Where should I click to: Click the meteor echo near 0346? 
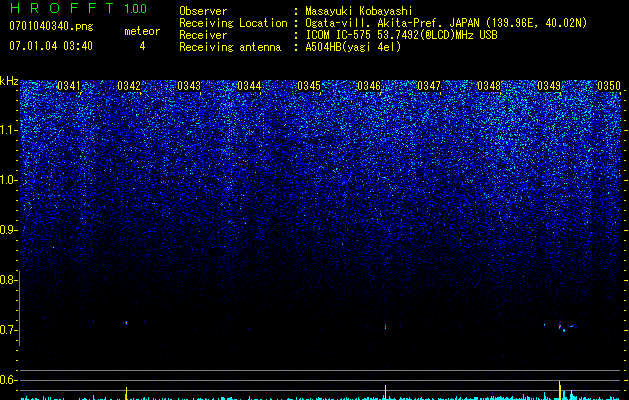click(x=386, y=327)
